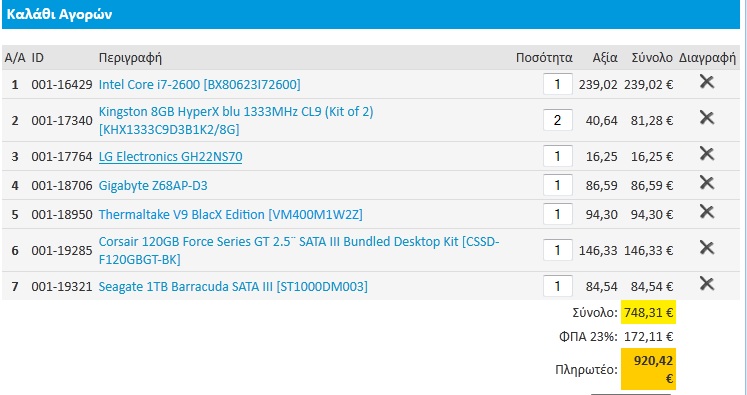
Task: Edit quantity field for Corsair 120GB Force
Action: [x=557, y=250]
